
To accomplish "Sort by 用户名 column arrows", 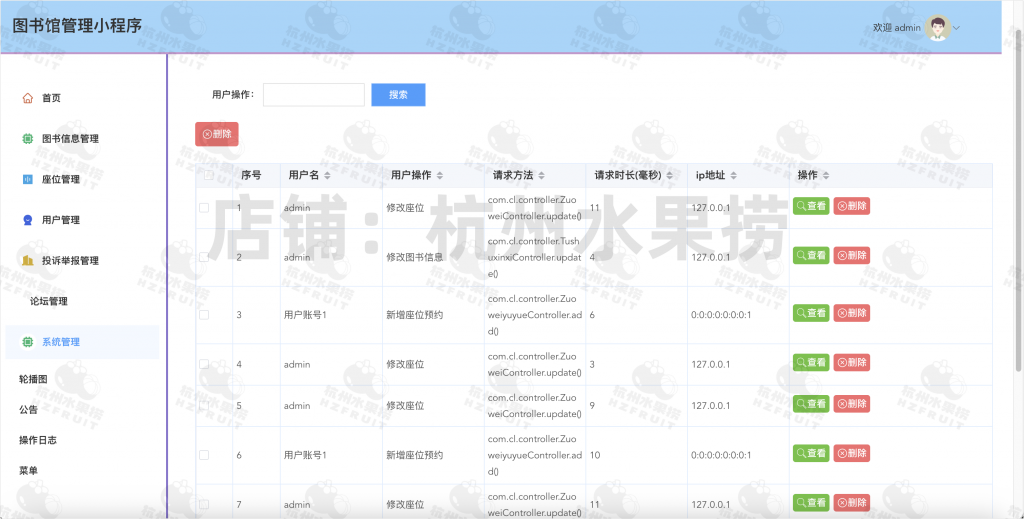I will 327,176.
